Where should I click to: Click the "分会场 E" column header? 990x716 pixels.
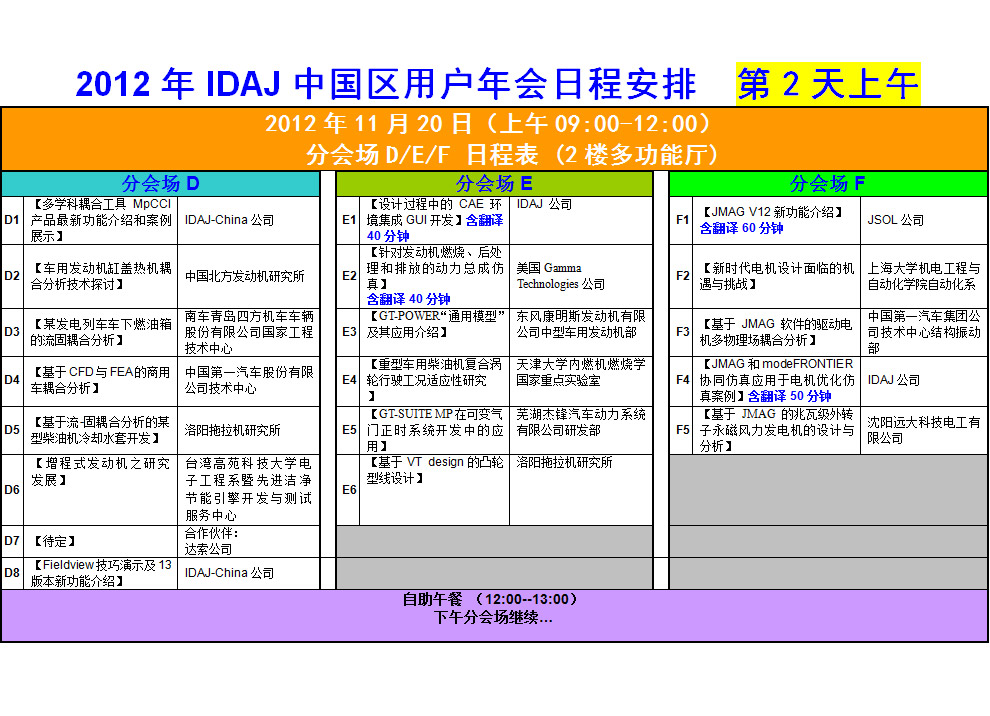494,184
